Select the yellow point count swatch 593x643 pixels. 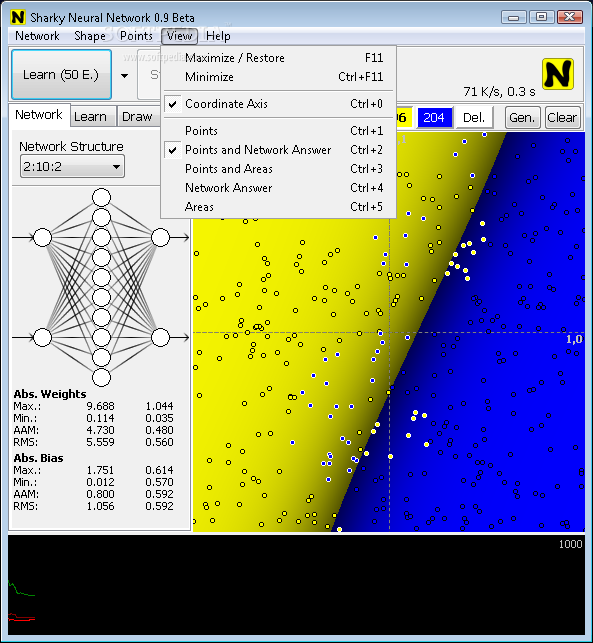click(404, 118)
